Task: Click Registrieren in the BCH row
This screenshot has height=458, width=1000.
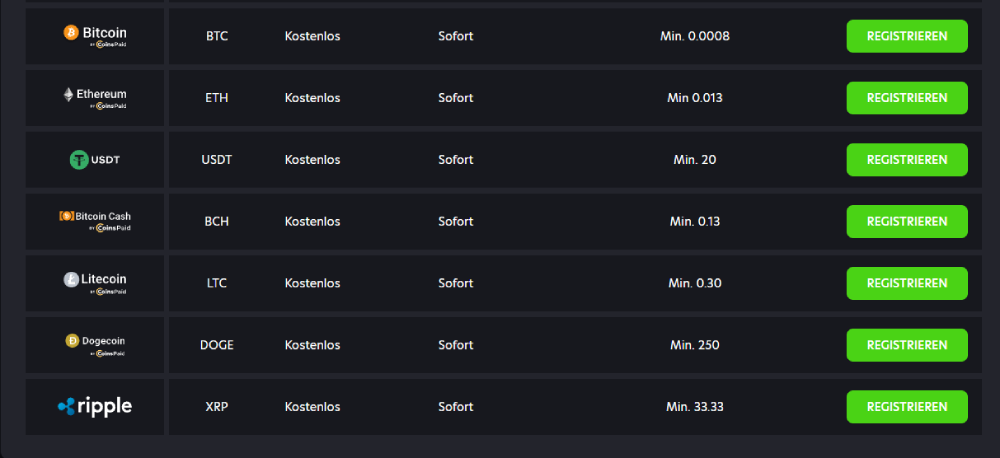Action: click(907, 221)
